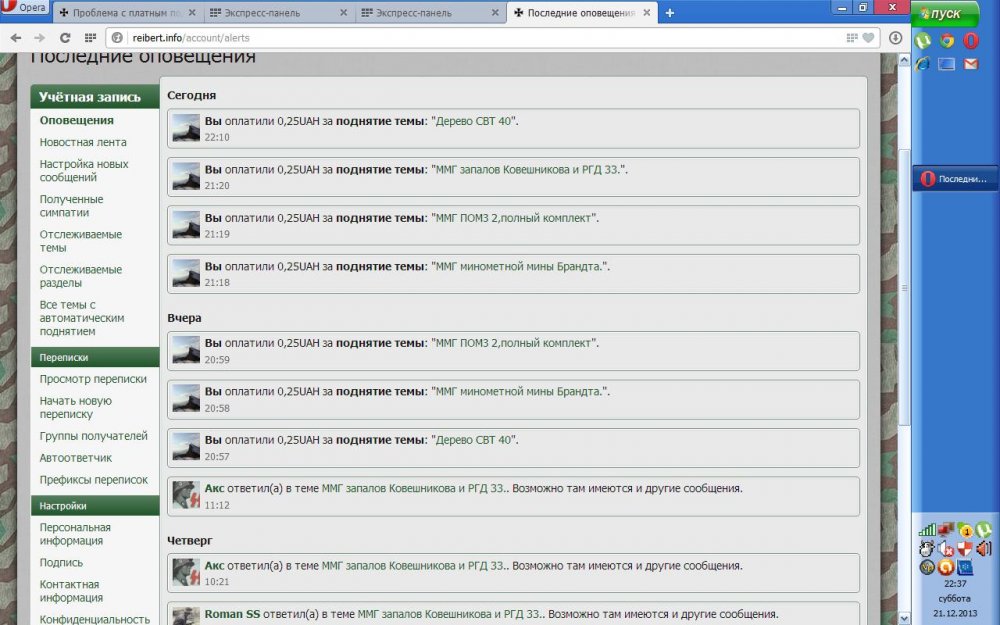1000x625 pixels.
Task: Open user Акс profile in 11:12 alert
Action: pos(214,489)
